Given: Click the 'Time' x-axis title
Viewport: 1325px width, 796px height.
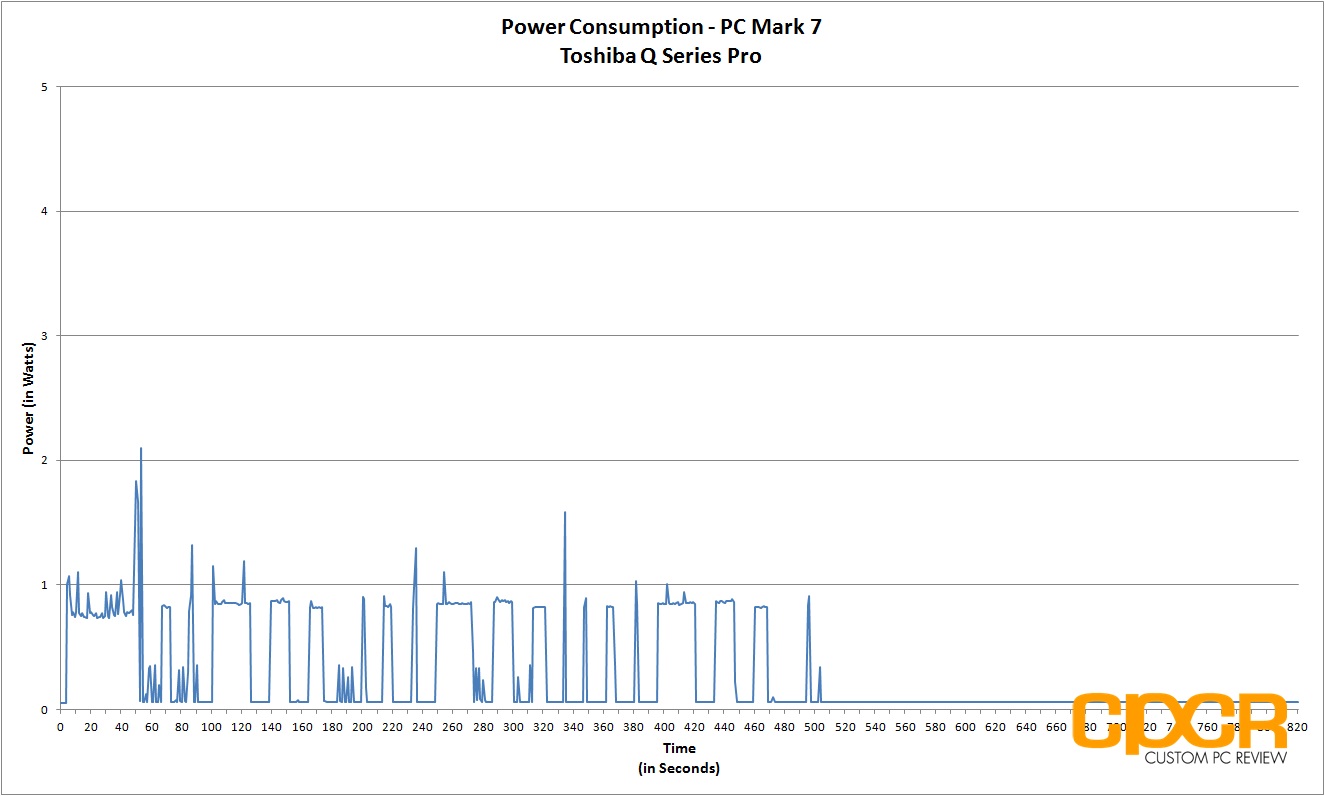Looking at the screenshot, I should 678,748.
